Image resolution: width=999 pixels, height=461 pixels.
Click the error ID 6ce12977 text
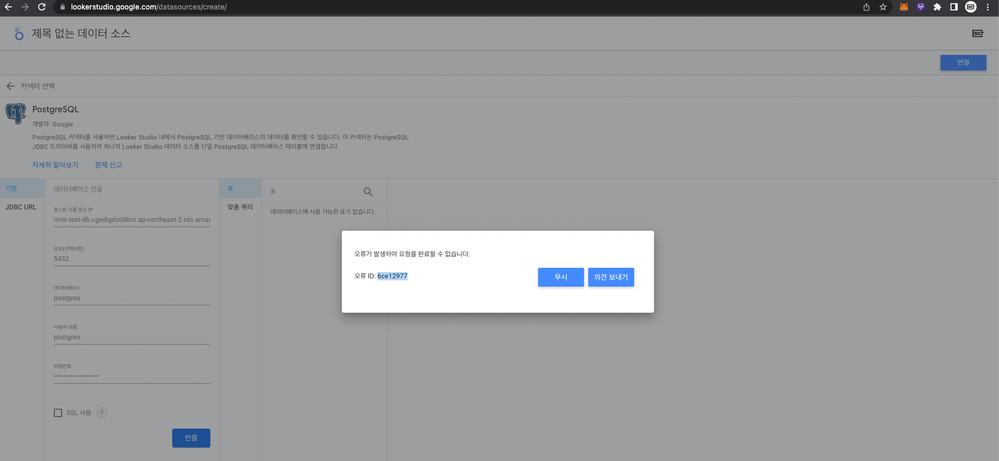[392, 276]
